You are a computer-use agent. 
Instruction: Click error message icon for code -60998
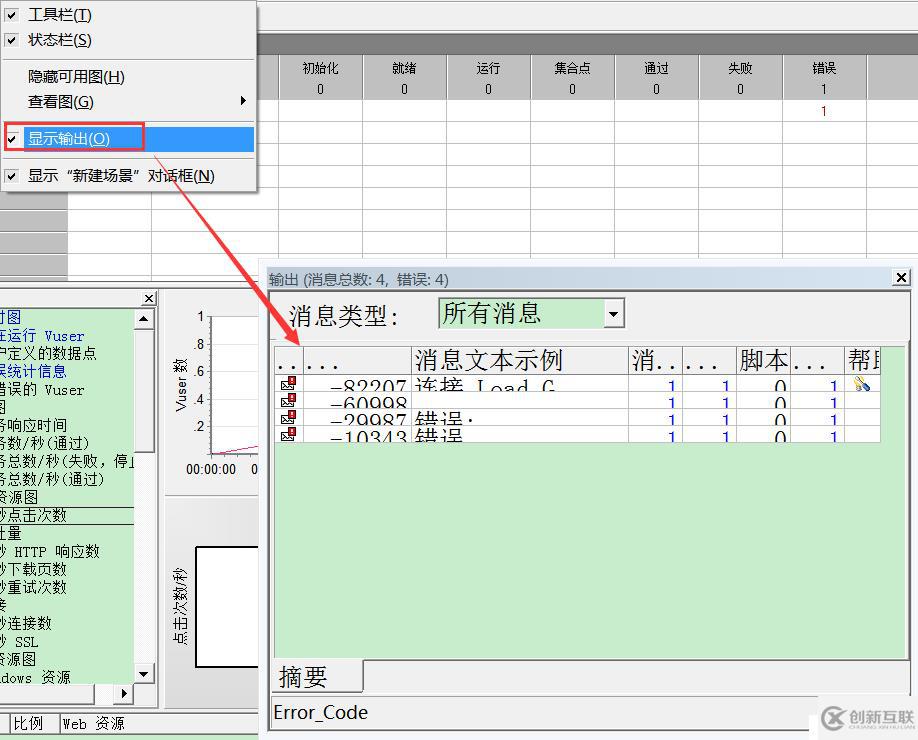click(288, 400)
